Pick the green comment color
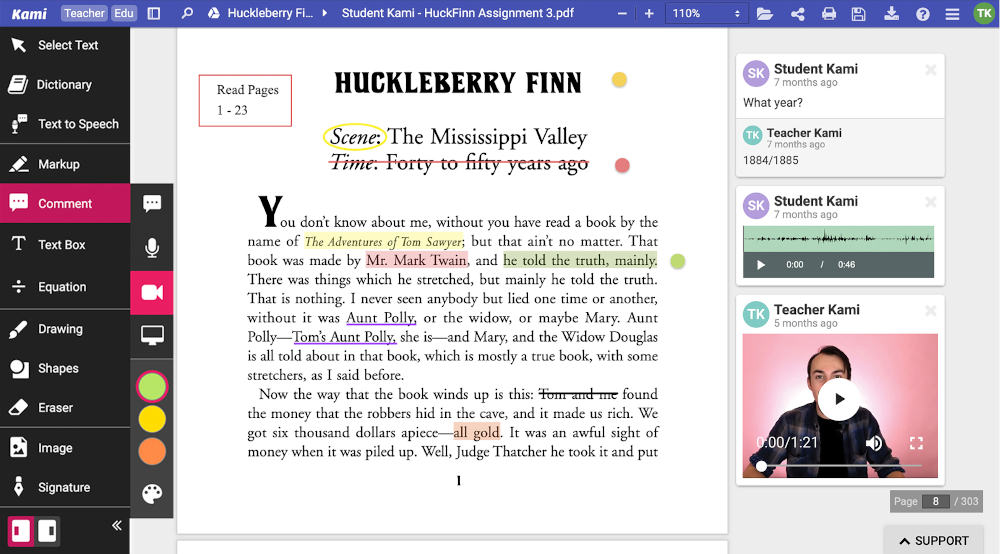1000x554 pixels. point(152,387)
